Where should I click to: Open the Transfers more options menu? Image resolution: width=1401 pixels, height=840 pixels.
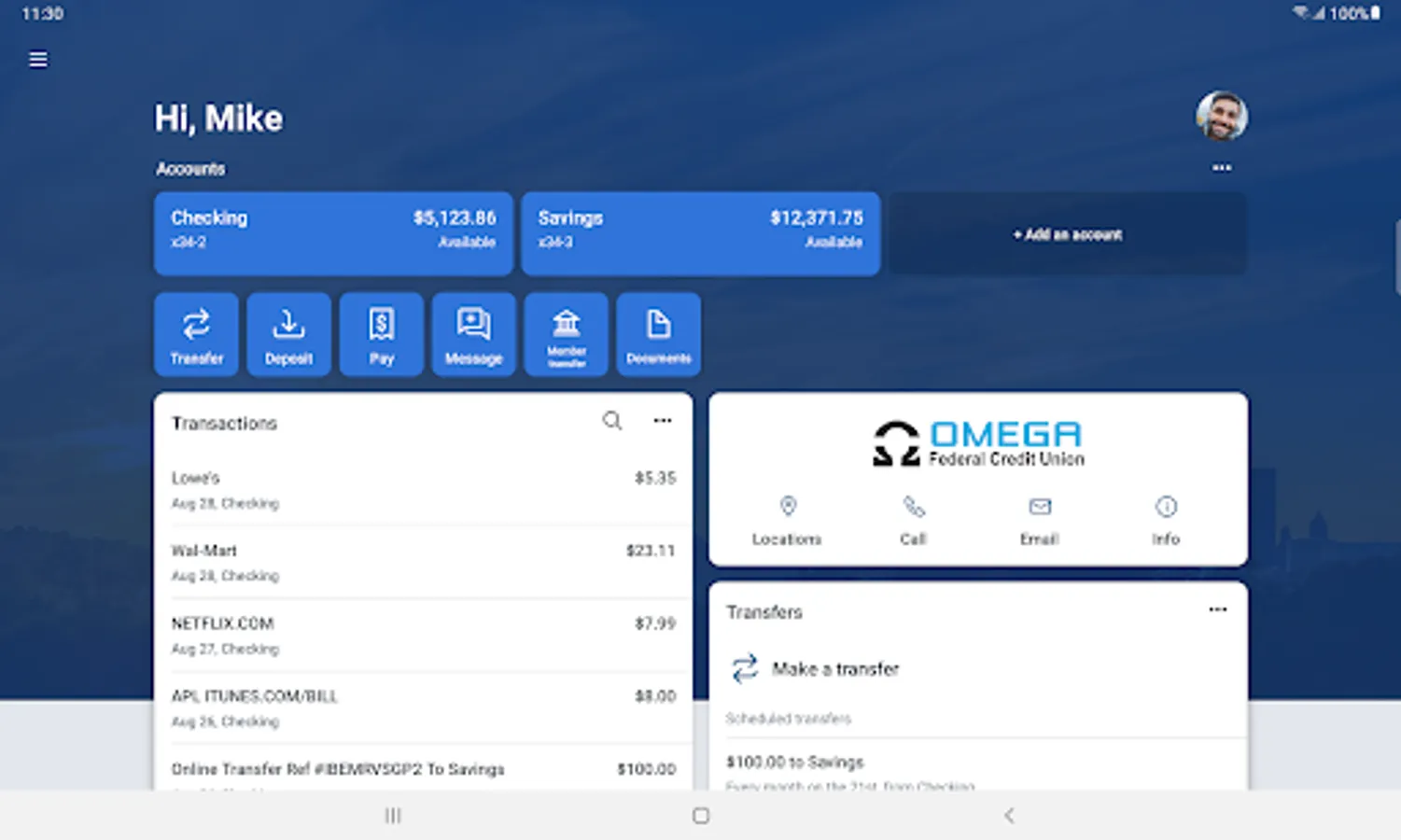click(1218, 609)
